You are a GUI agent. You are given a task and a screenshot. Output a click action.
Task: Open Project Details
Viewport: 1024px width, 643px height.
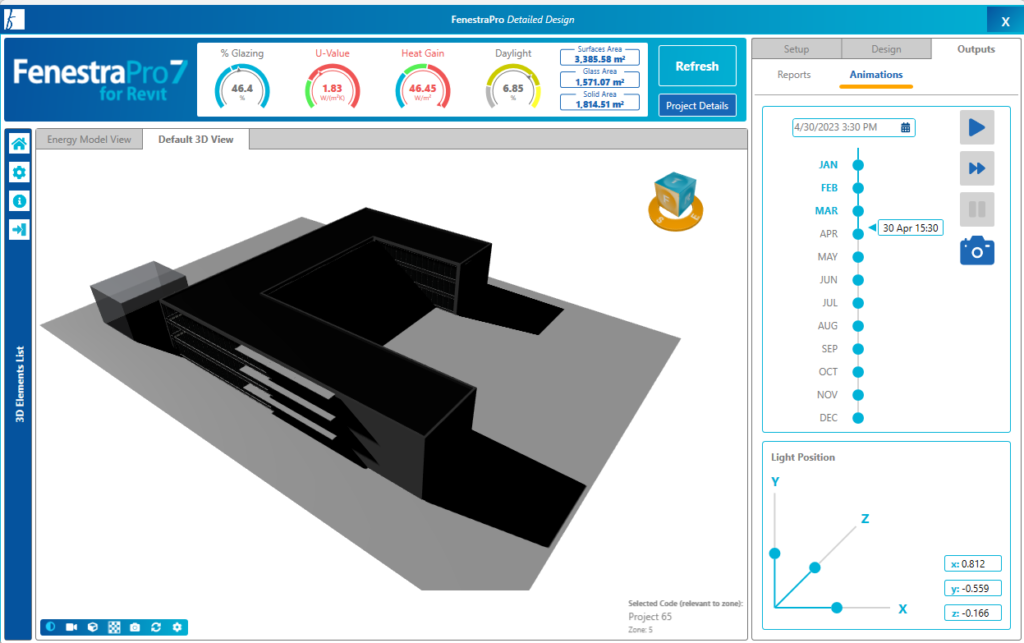click(697, 105)
